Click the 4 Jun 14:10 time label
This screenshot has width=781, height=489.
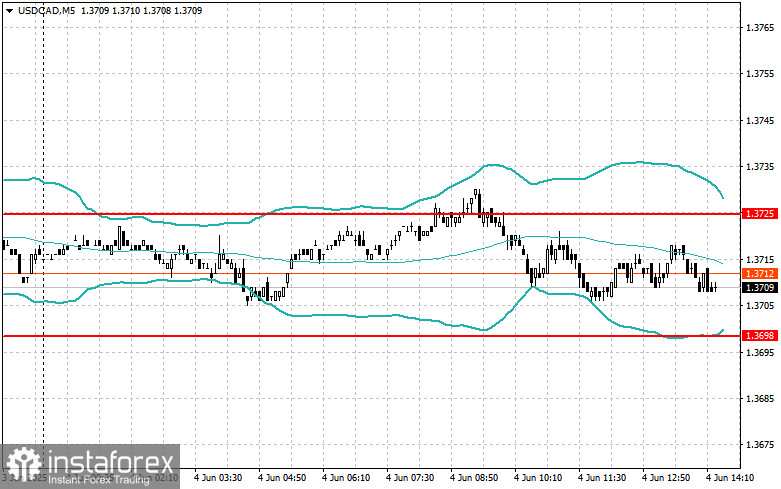pyautogui.click(x=730, y=478)
